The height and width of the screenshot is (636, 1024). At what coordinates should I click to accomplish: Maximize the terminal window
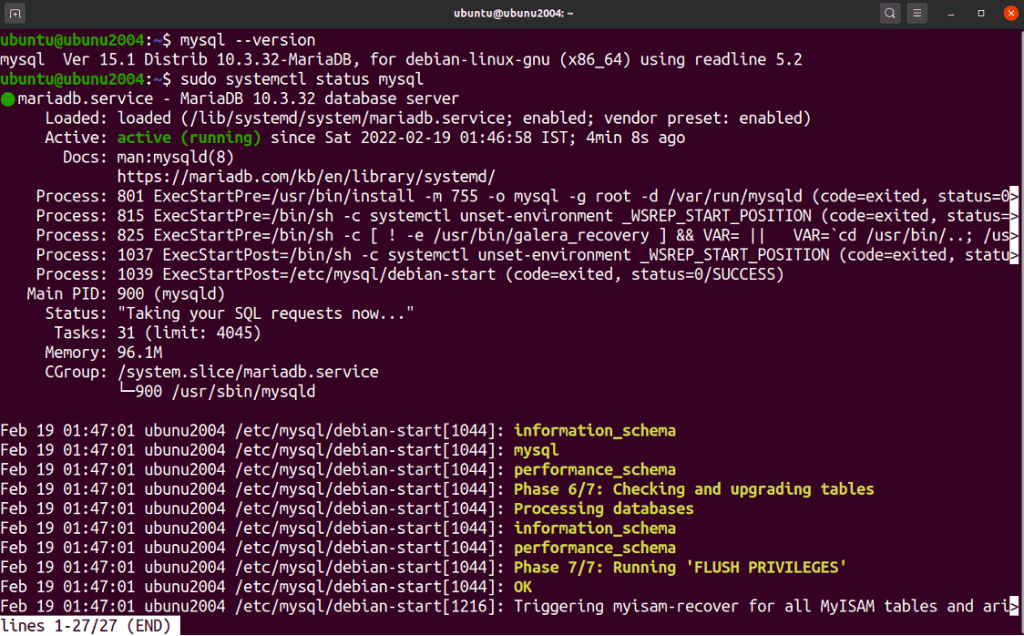point(981,13)
